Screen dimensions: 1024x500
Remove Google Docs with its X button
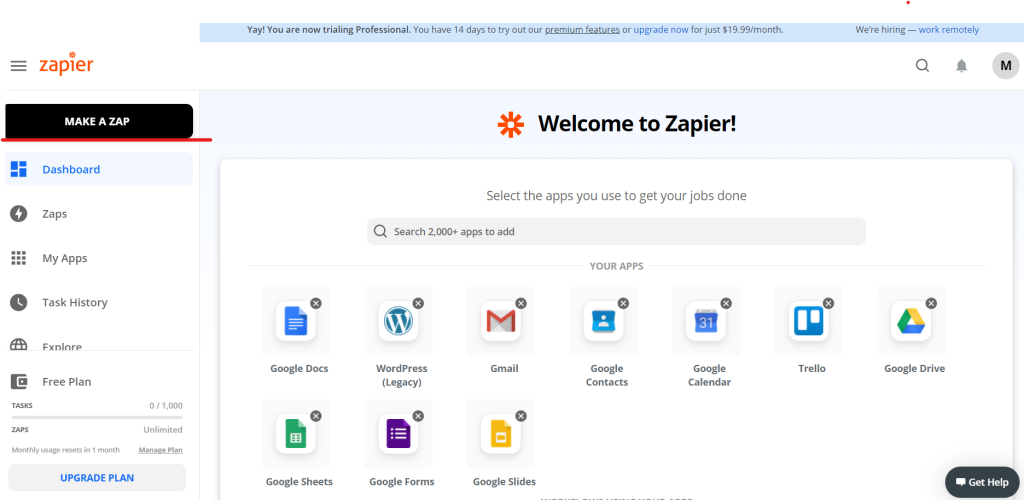pos(316,303)
